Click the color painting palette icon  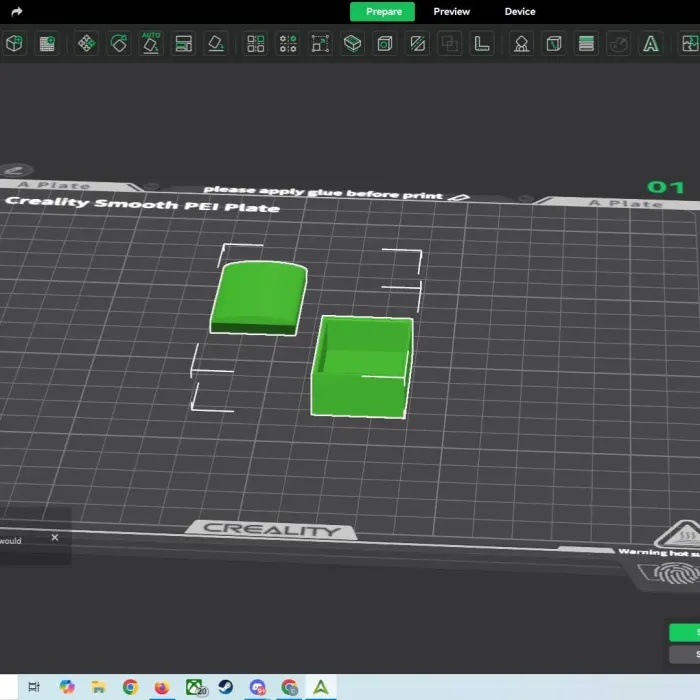618,43
